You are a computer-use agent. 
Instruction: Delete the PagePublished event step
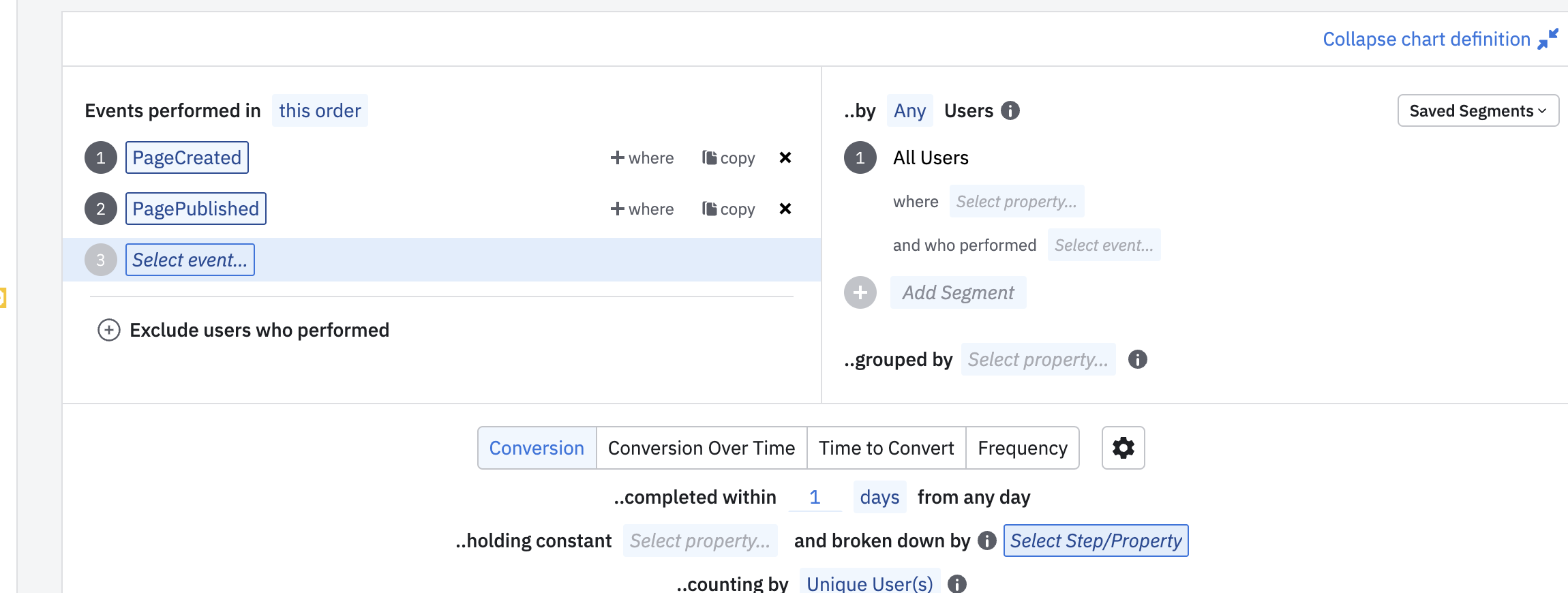785,209
